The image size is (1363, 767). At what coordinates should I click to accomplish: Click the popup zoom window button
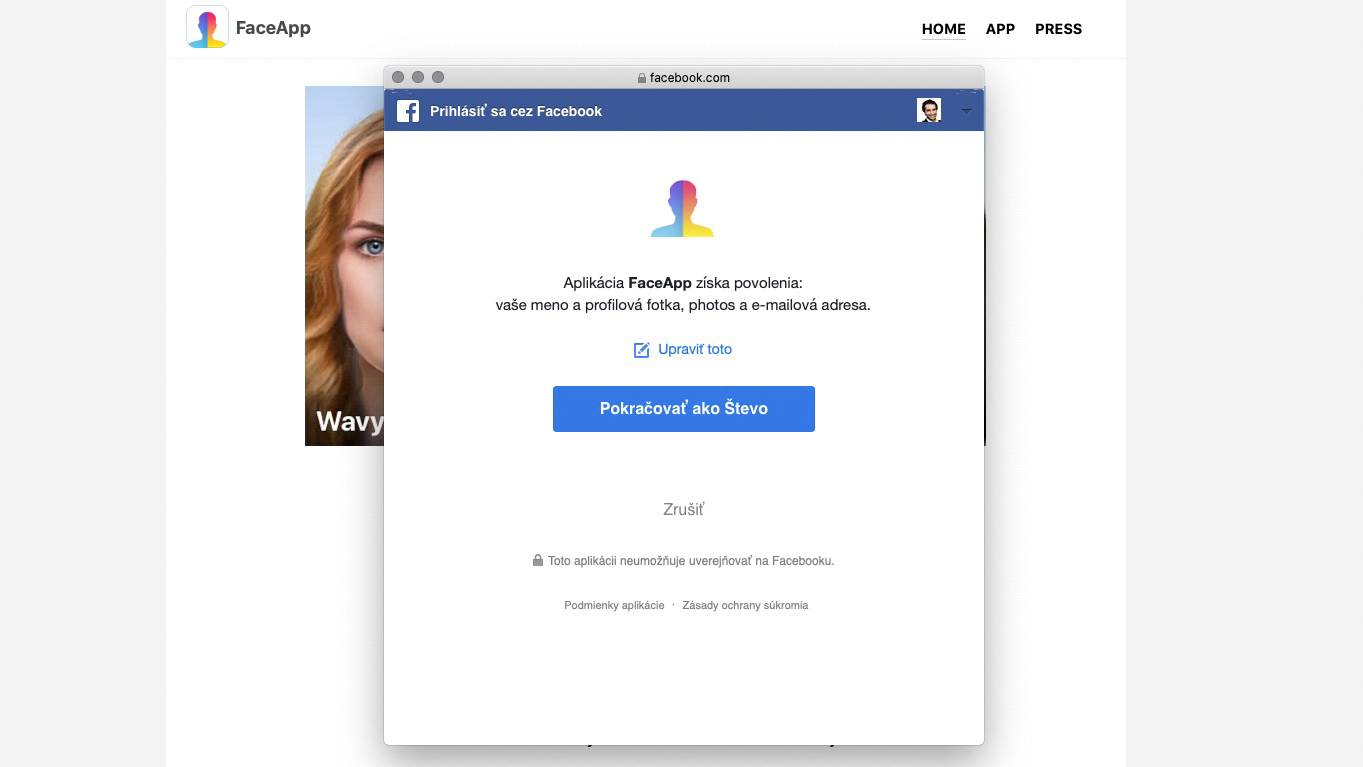[438, 77]
